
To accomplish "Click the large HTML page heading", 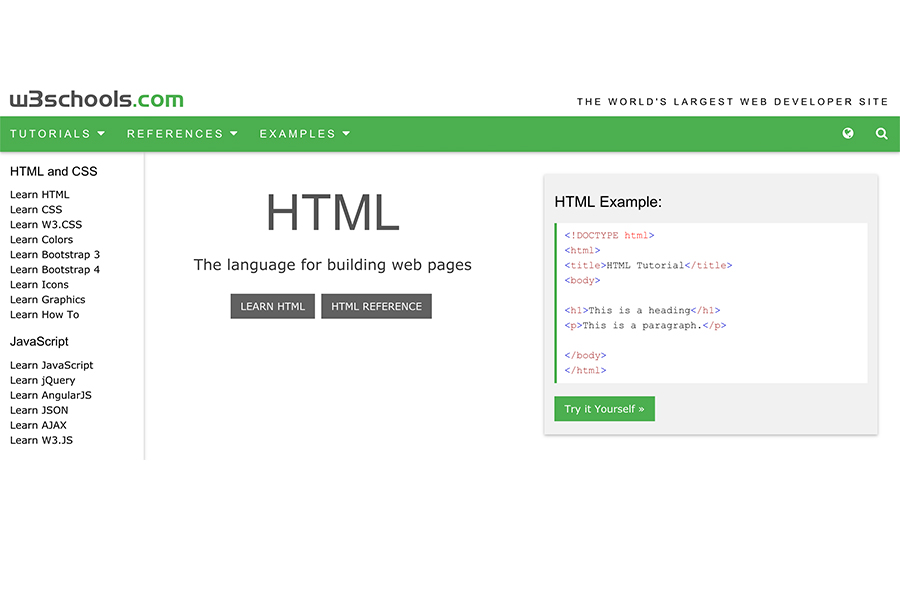I will tap(332, 212).
